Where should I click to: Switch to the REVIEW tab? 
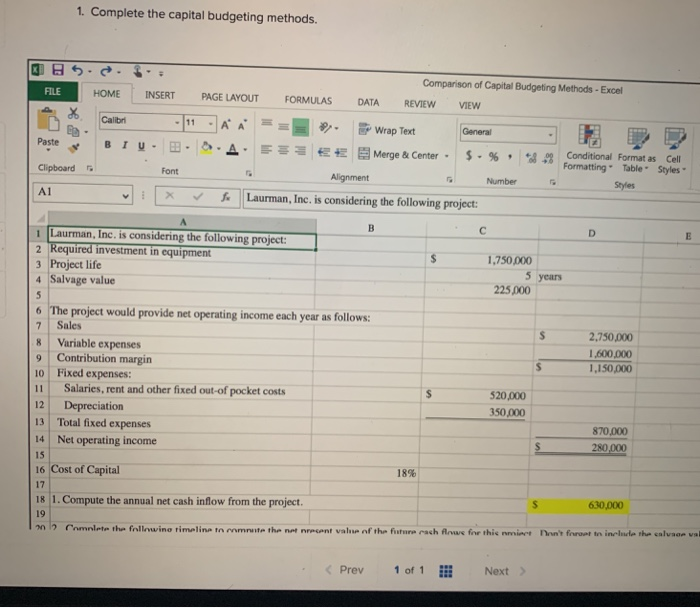pyautogui.click(x=420, y=104)
